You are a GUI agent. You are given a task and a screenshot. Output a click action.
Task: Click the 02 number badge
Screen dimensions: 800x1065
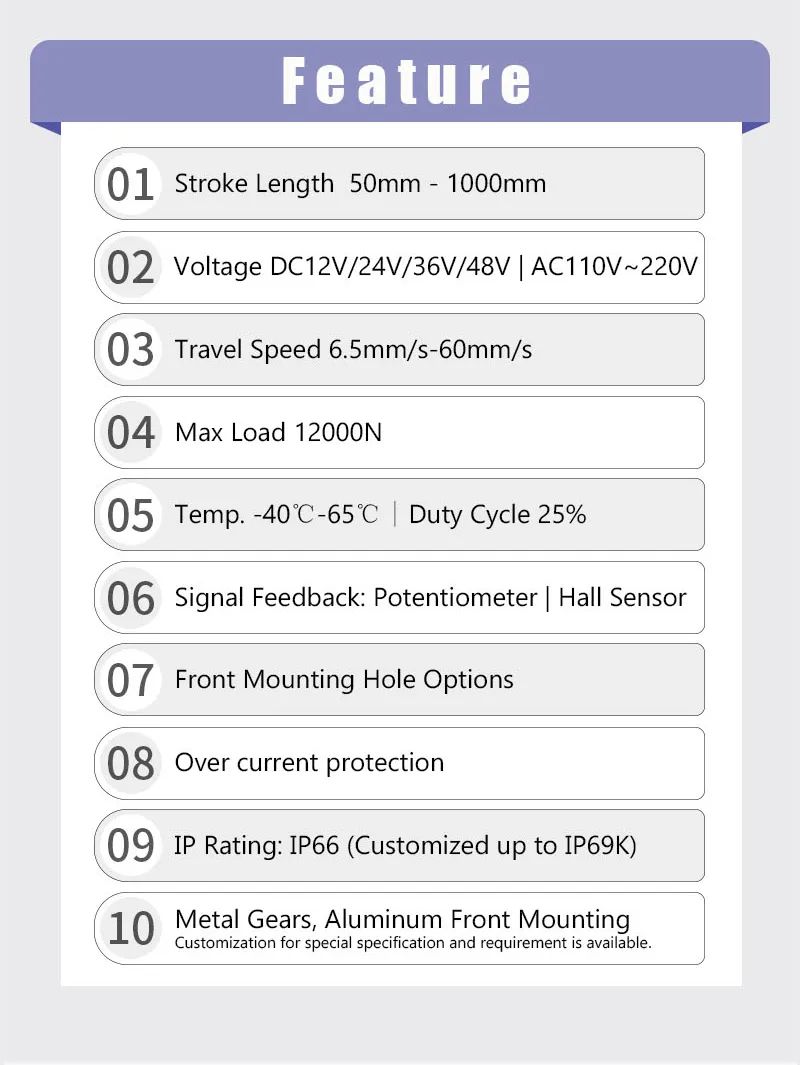131,268
